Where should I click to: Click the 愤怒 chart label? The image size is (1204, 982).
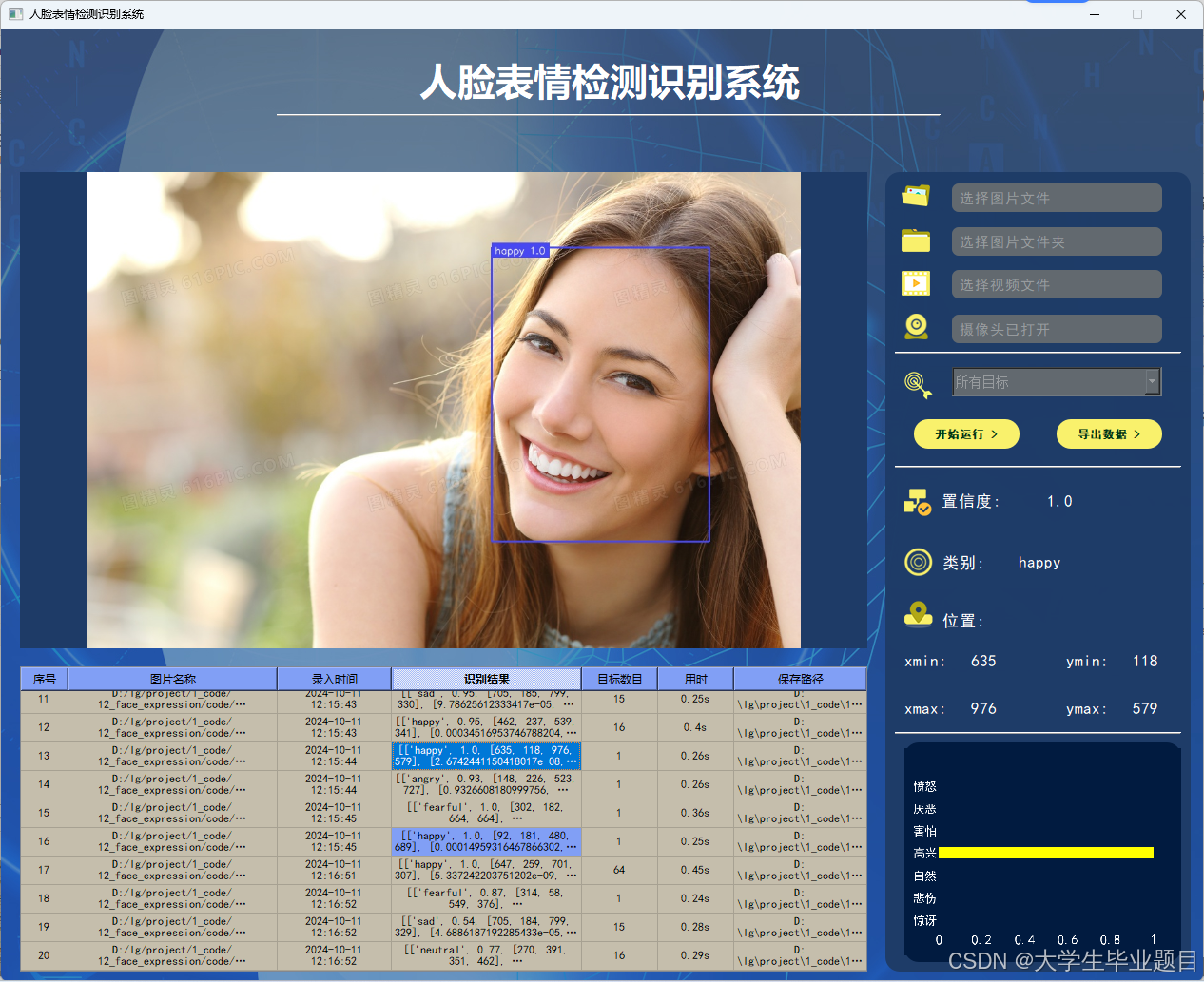[x=924, y=786]
